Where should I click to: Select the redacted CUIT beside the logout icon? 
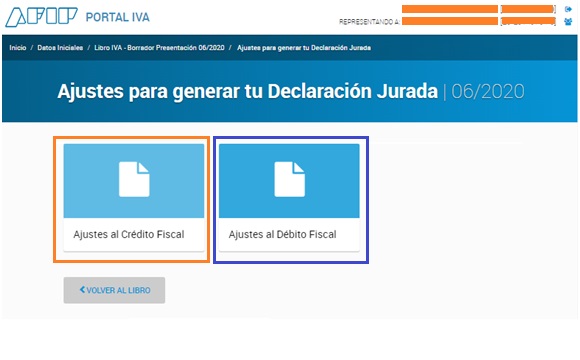pyautogui.click(x=528, y=9)
